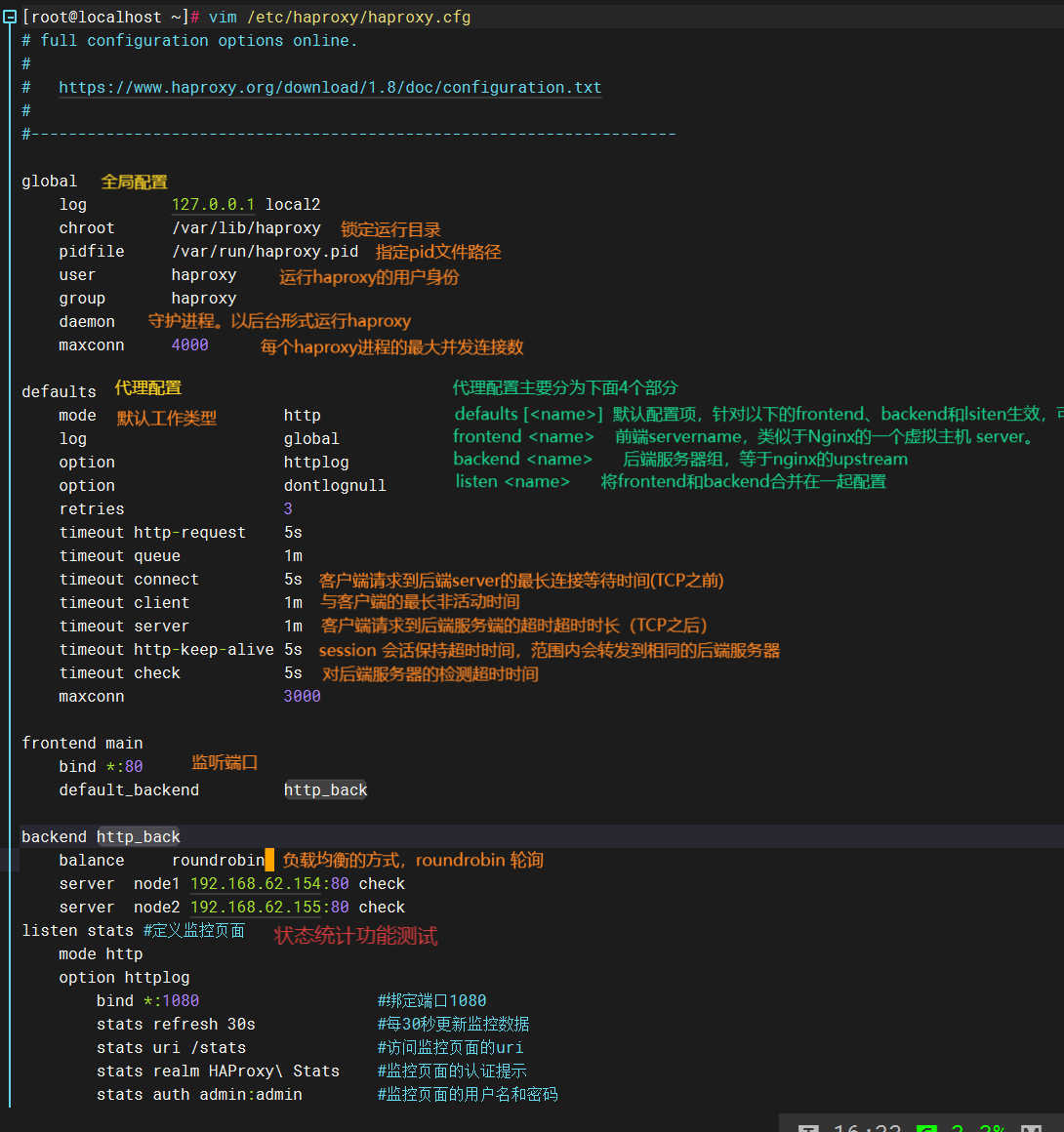This screenshot has width=1064, height=1132.
Task: Click the 代理配置 annotation
Action: [148, 387]
